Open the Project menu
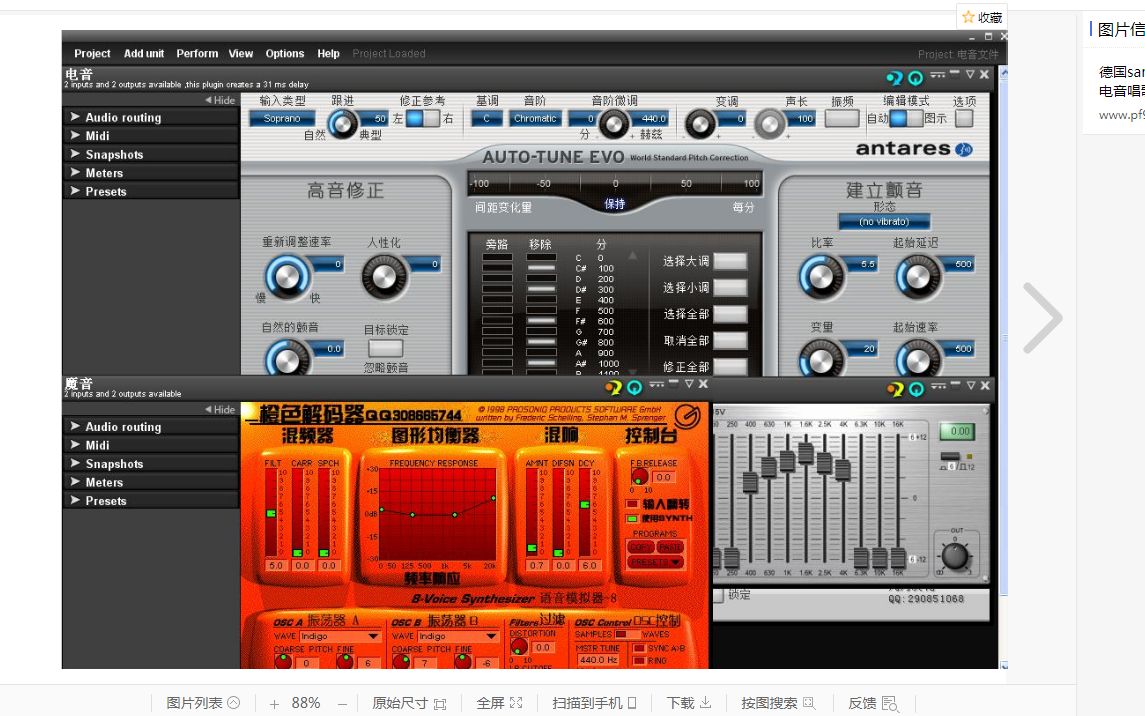 pyautogui.click(x=92, y=53)
